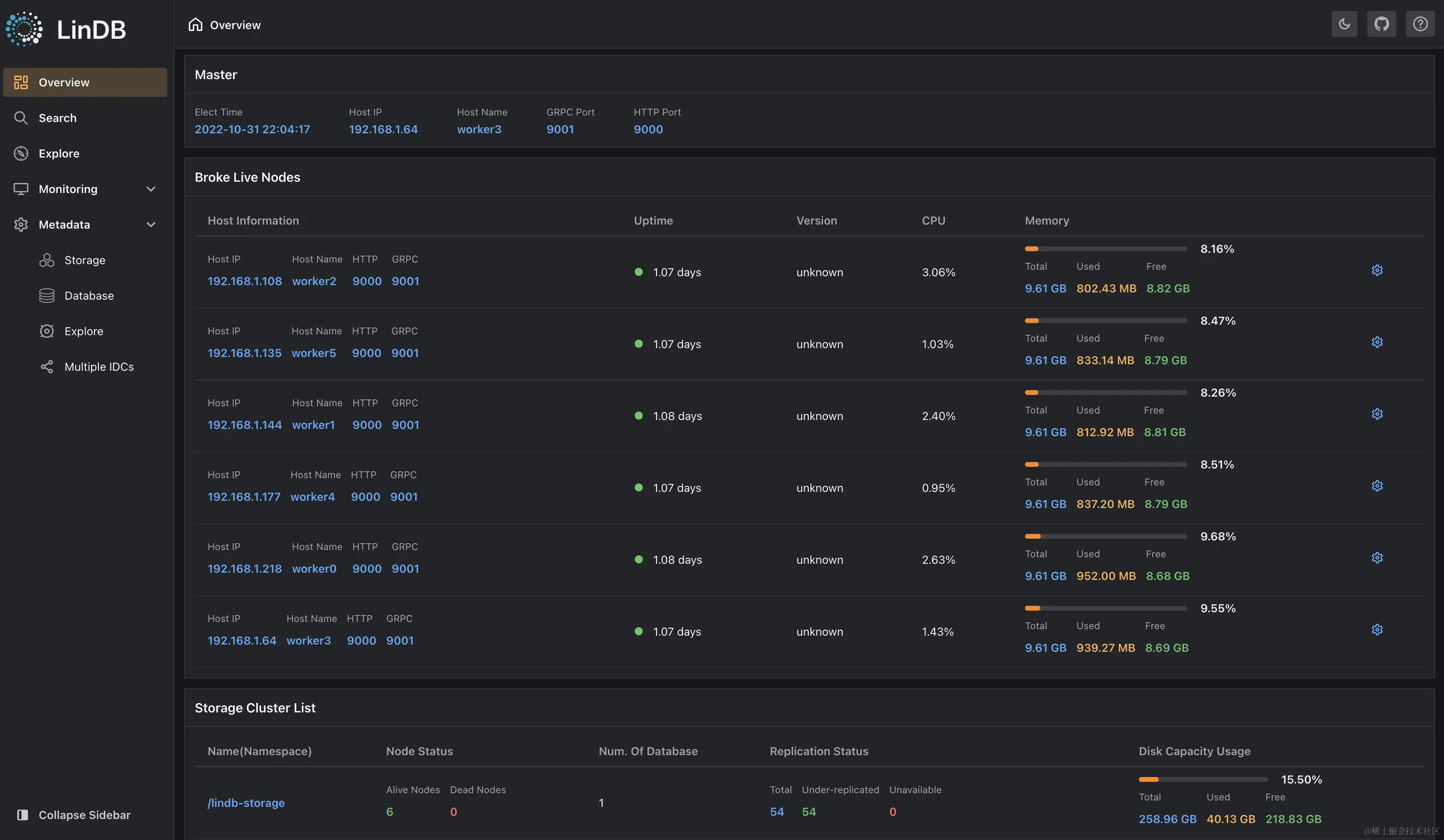Select Storage under Metadata

click(84, 260)
